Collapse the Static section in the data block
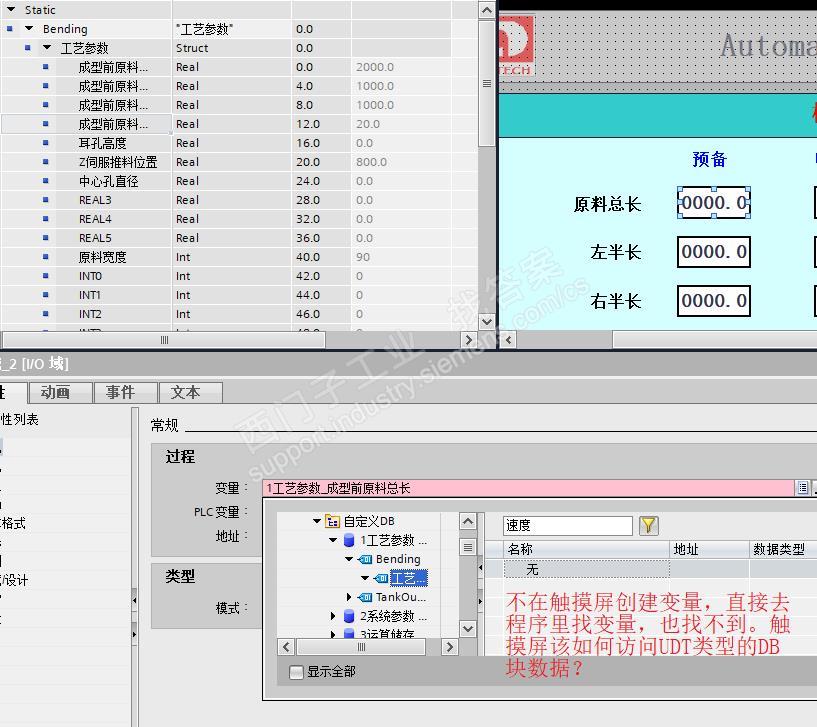The image size is (817, 727). coord(11,9)
